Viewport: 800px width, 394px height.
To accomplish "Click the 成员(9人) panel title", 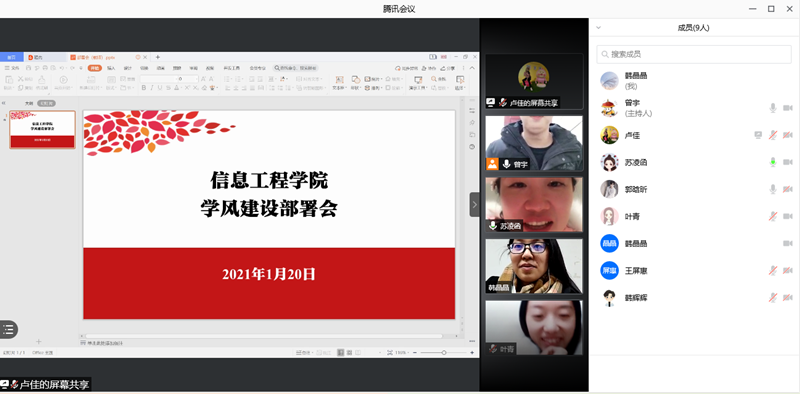I will [693, 28].
